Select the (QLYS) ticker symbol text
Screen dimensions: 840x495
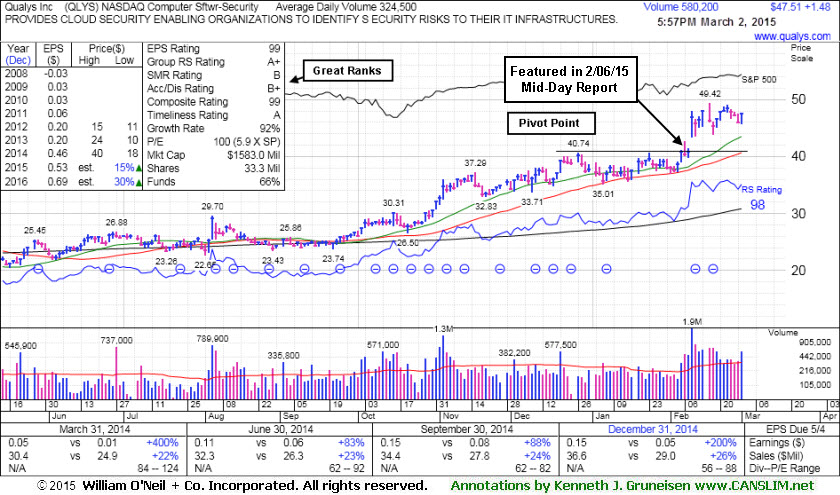click(81, 7)
